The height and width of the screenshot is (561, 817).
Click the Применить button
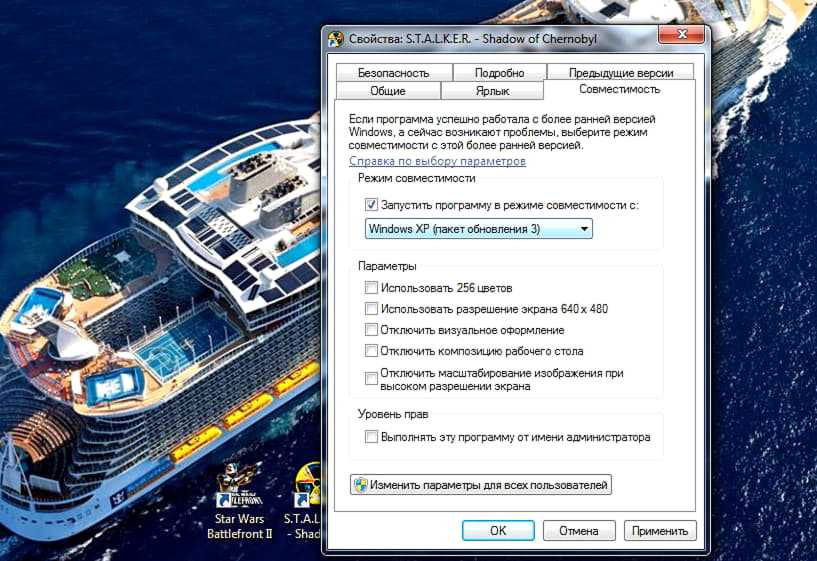pyautogui.click(x=659, y=531)
